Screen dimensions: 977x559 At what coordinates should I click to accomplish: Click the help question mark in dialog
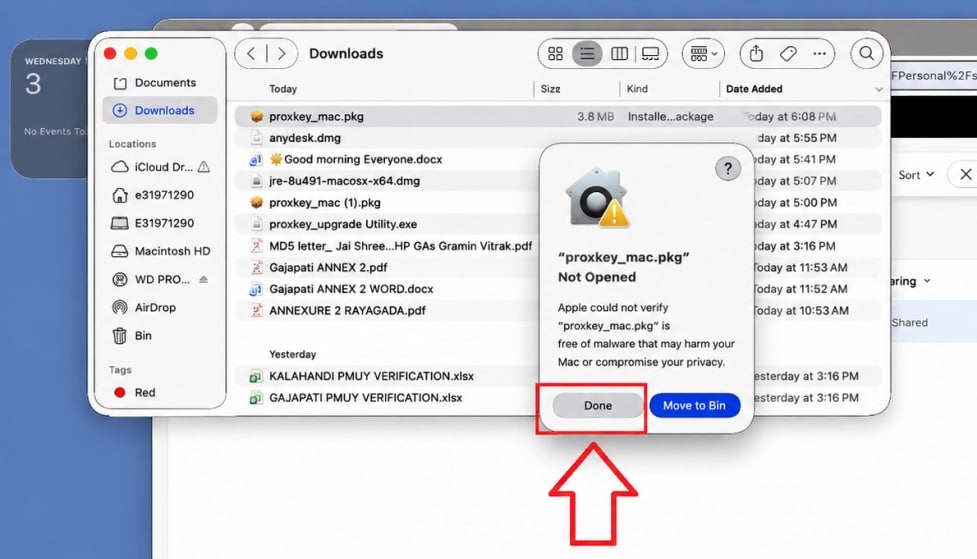click(x=727, y=168)
